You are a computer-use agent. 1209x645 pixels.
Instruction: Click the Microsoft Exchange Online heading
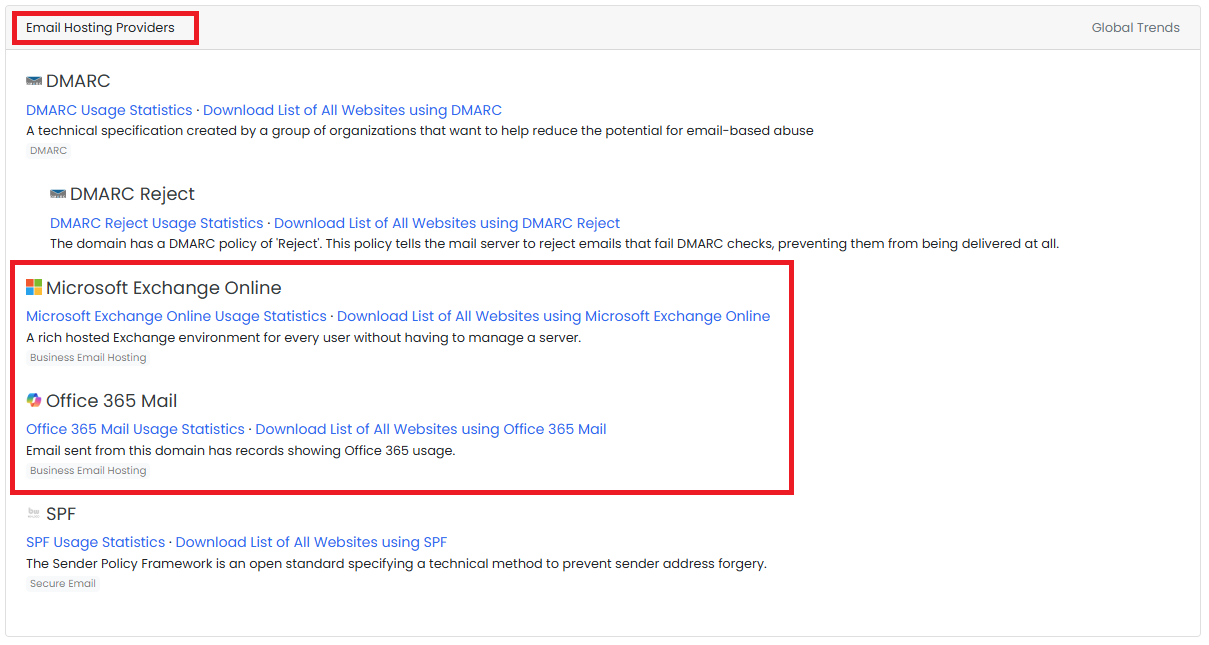click(x=164, y=288)
